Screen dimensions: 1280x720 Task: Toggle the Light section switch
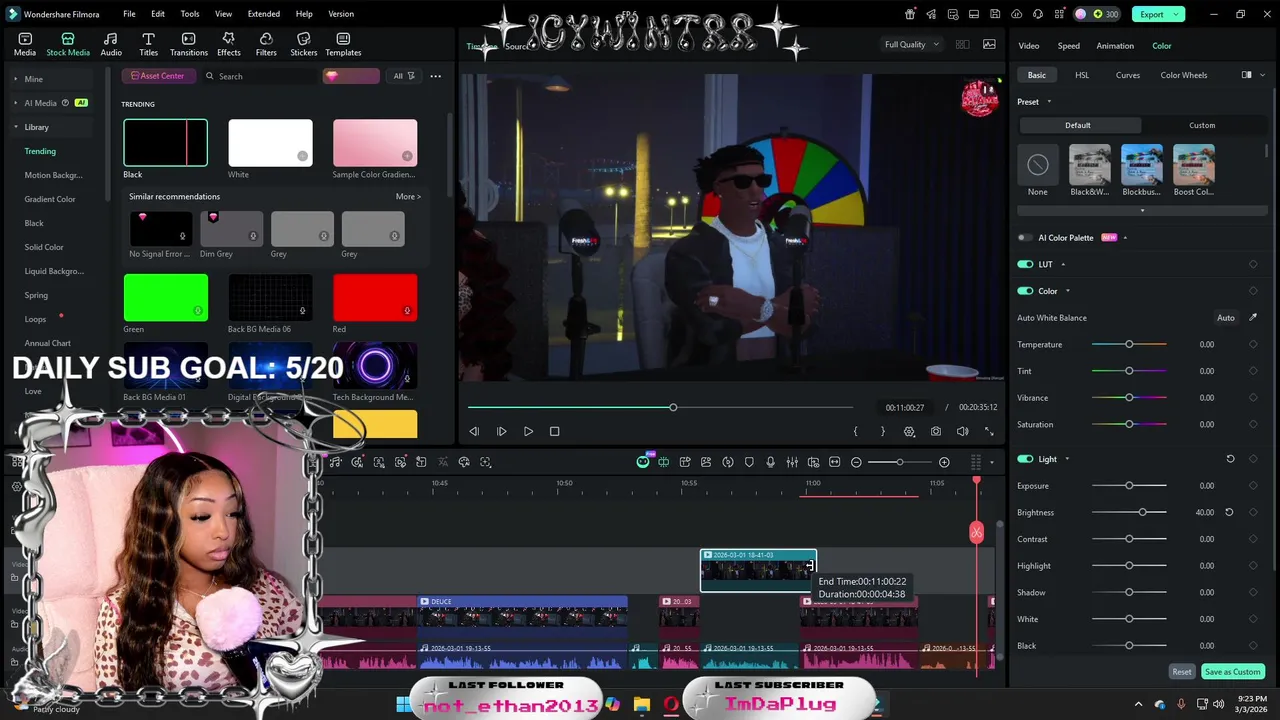(1025, 459)
